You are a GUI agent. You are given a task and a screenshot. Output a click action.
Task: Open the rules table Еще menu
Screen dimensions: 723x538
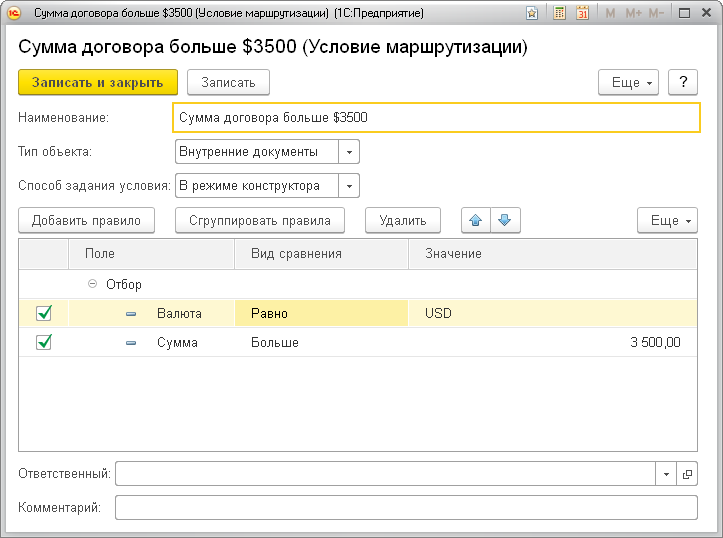tap(667, 220)
